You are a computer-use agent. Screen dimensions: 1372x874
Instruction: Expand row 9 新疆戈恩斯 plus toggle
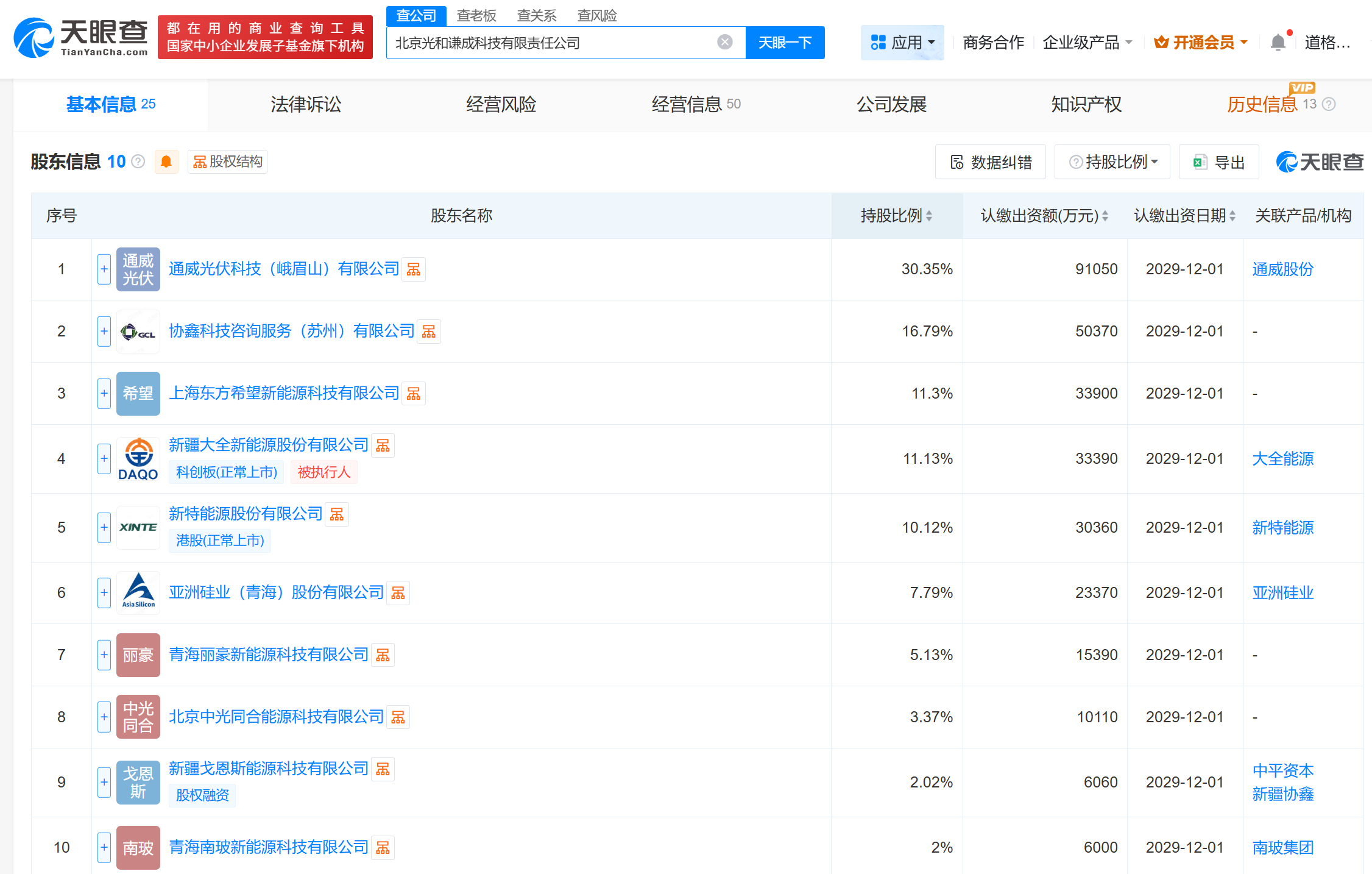pyautogui.click(x=104, y=783)
